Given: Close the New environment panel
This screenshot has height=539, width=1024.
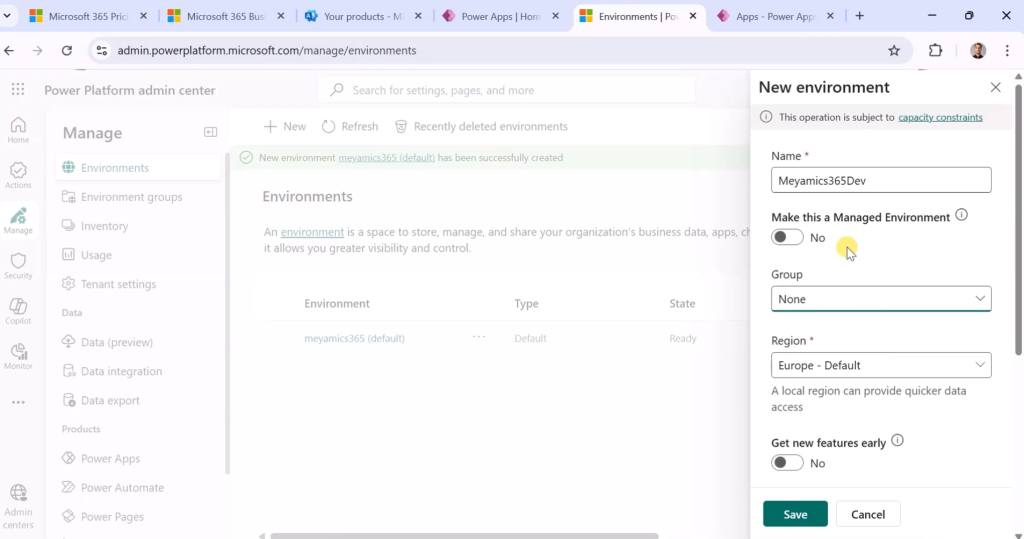Looking at the screenshot, I should [995, 87].
